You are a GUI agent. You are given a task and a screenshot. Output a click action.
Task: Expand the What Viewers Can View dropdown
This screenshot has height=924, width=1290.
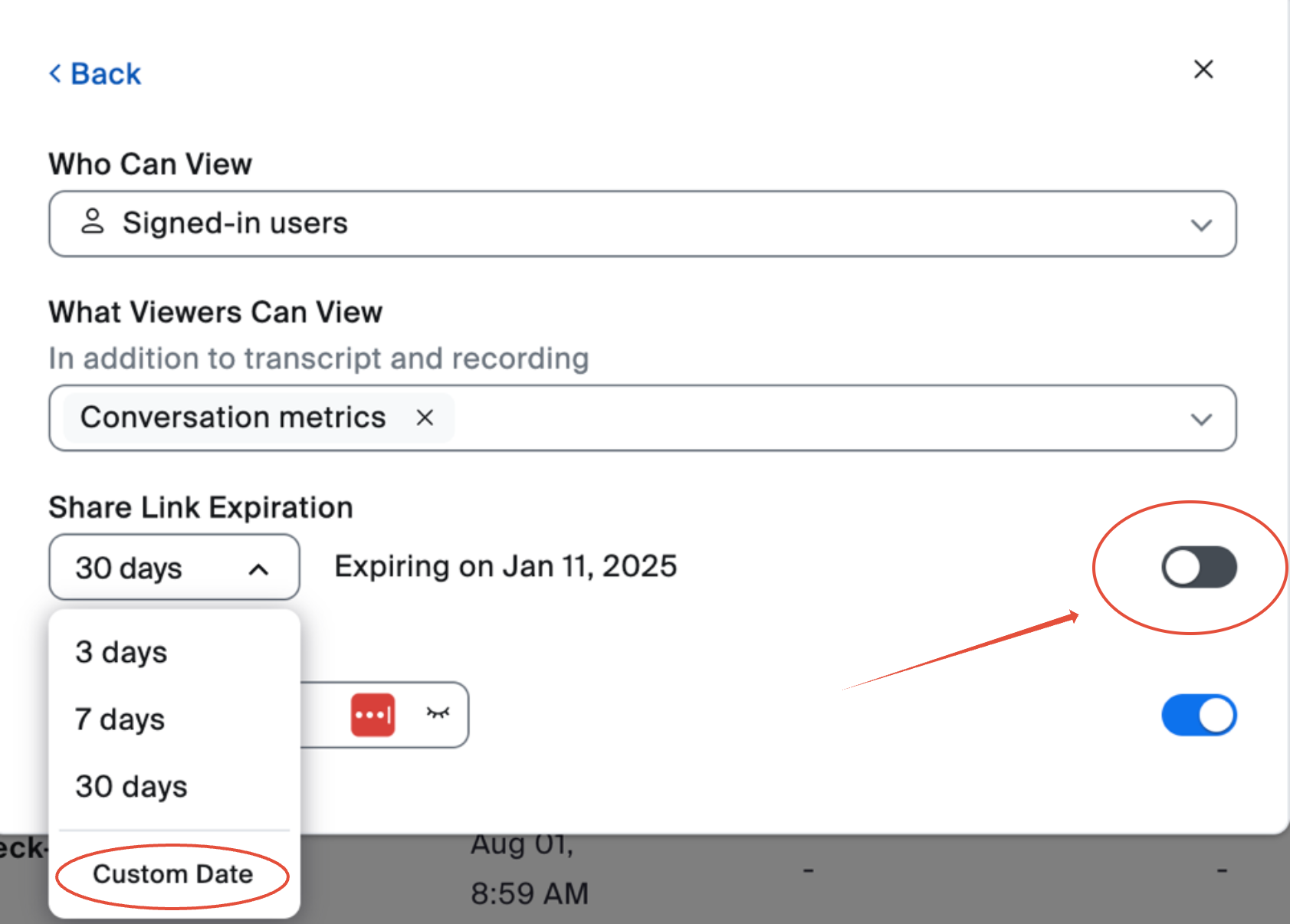1201,419
